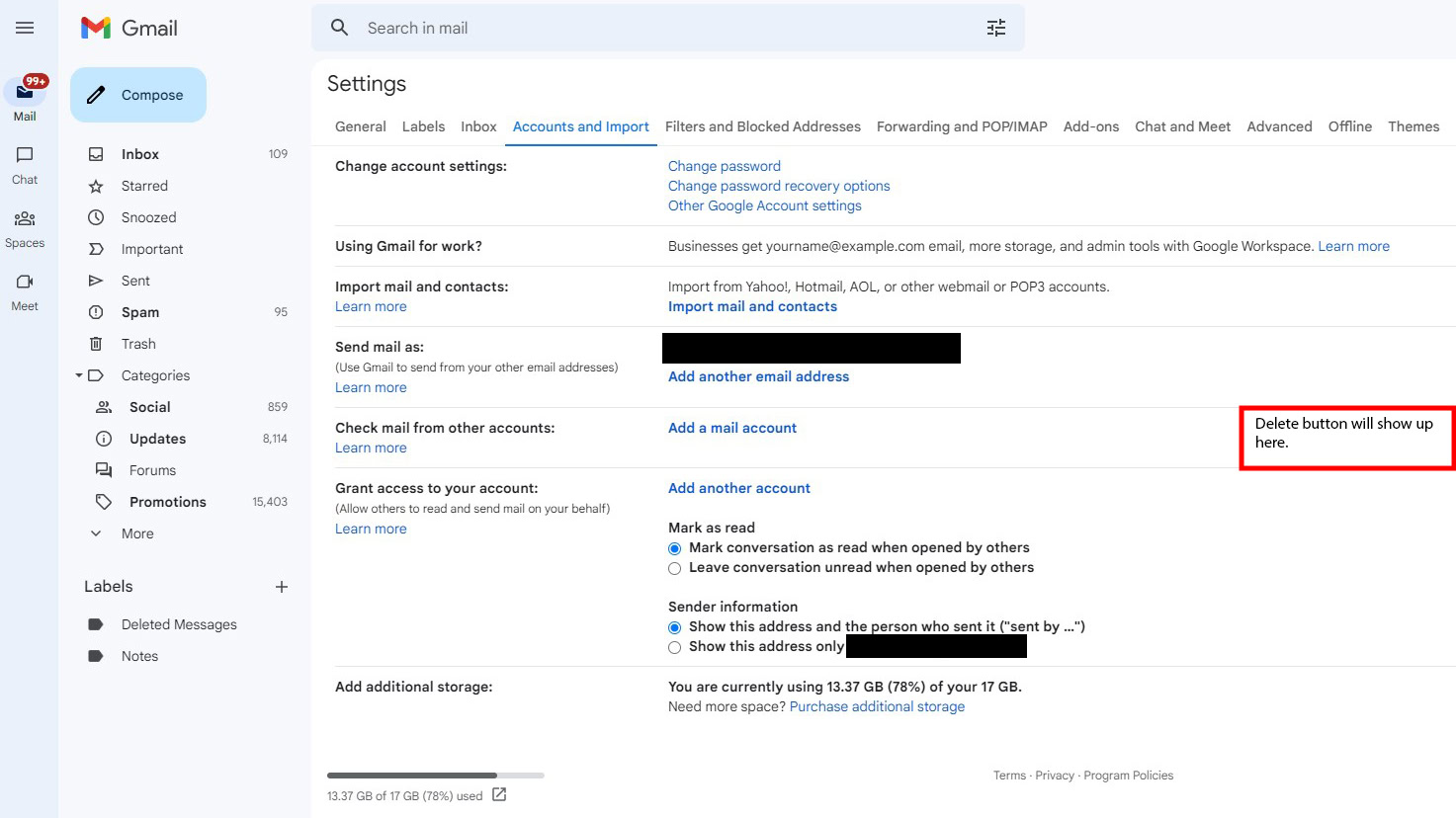Open the main menu hamburger icon
Image resolution: width=1456 pixels, height=818 pixels.
click(x=25, y=28)
